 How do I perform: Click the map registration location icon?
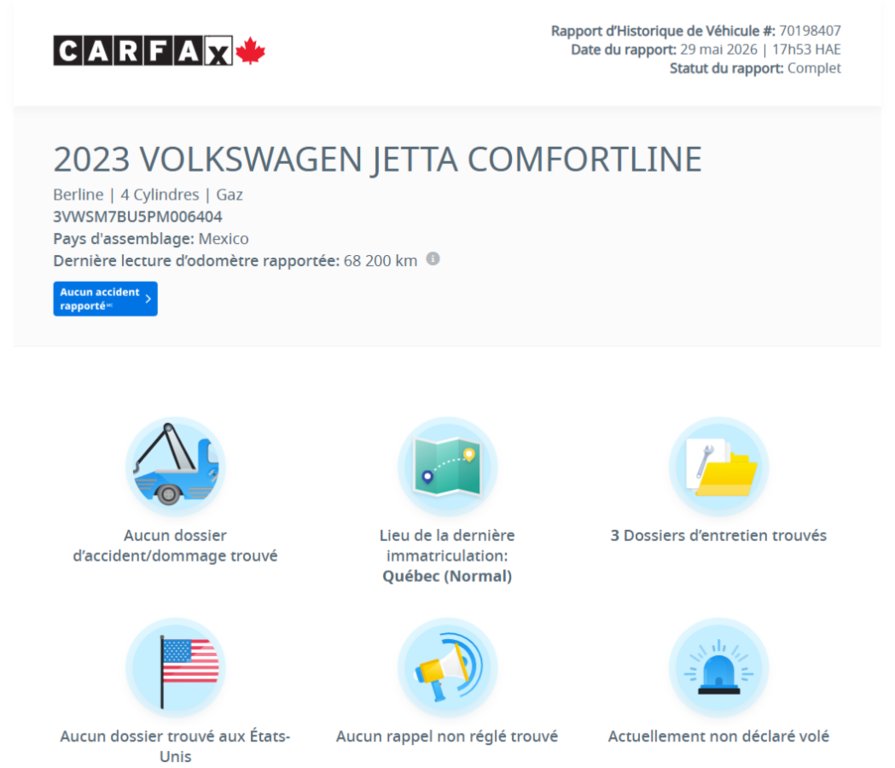point(447,467)
